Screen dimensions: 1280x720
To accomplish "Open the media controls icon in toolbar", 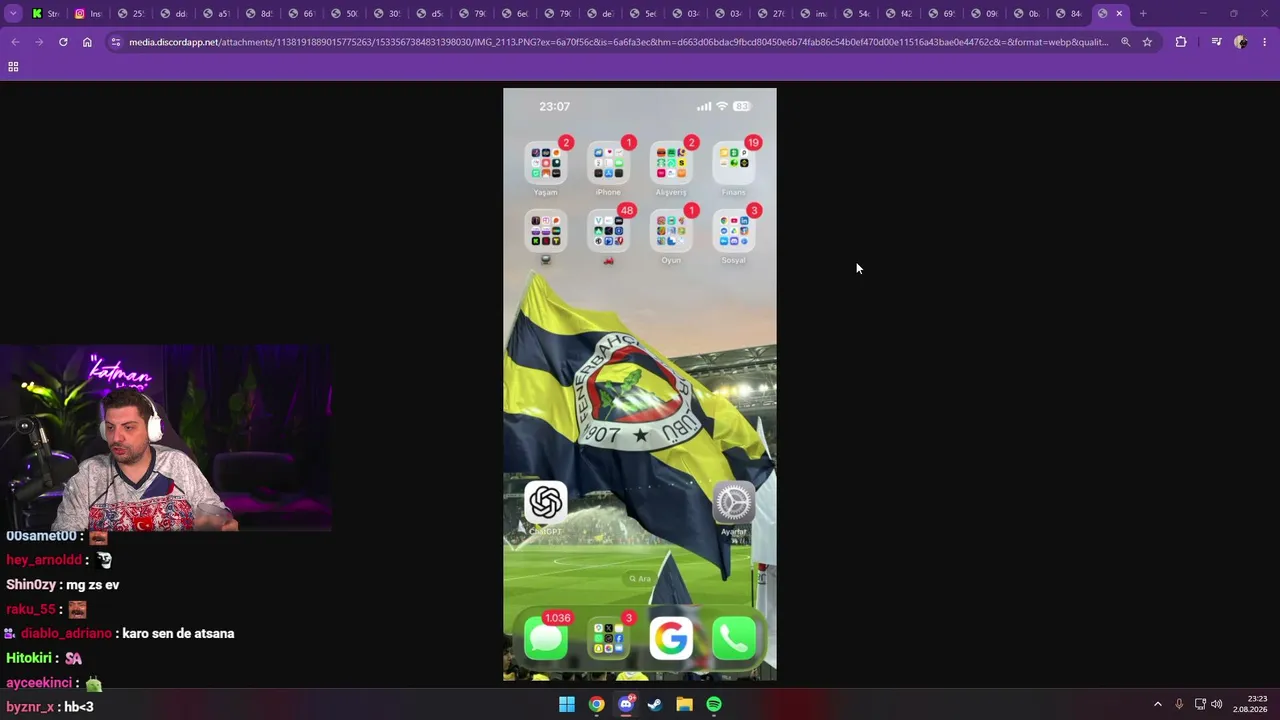I will click(x=1216, y=42).
